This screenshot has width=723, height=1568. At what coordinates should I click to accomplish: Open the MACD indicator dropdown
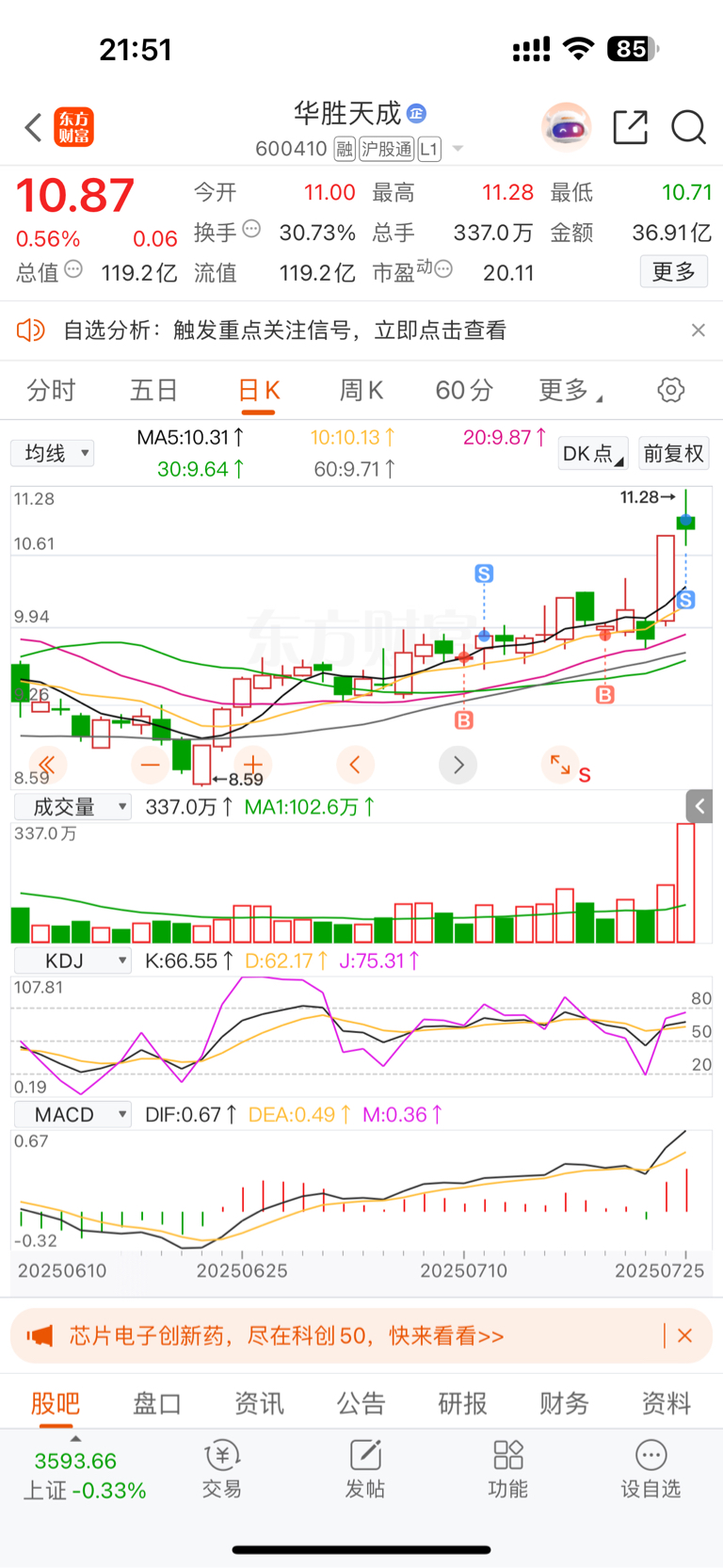click(72, 1115)
